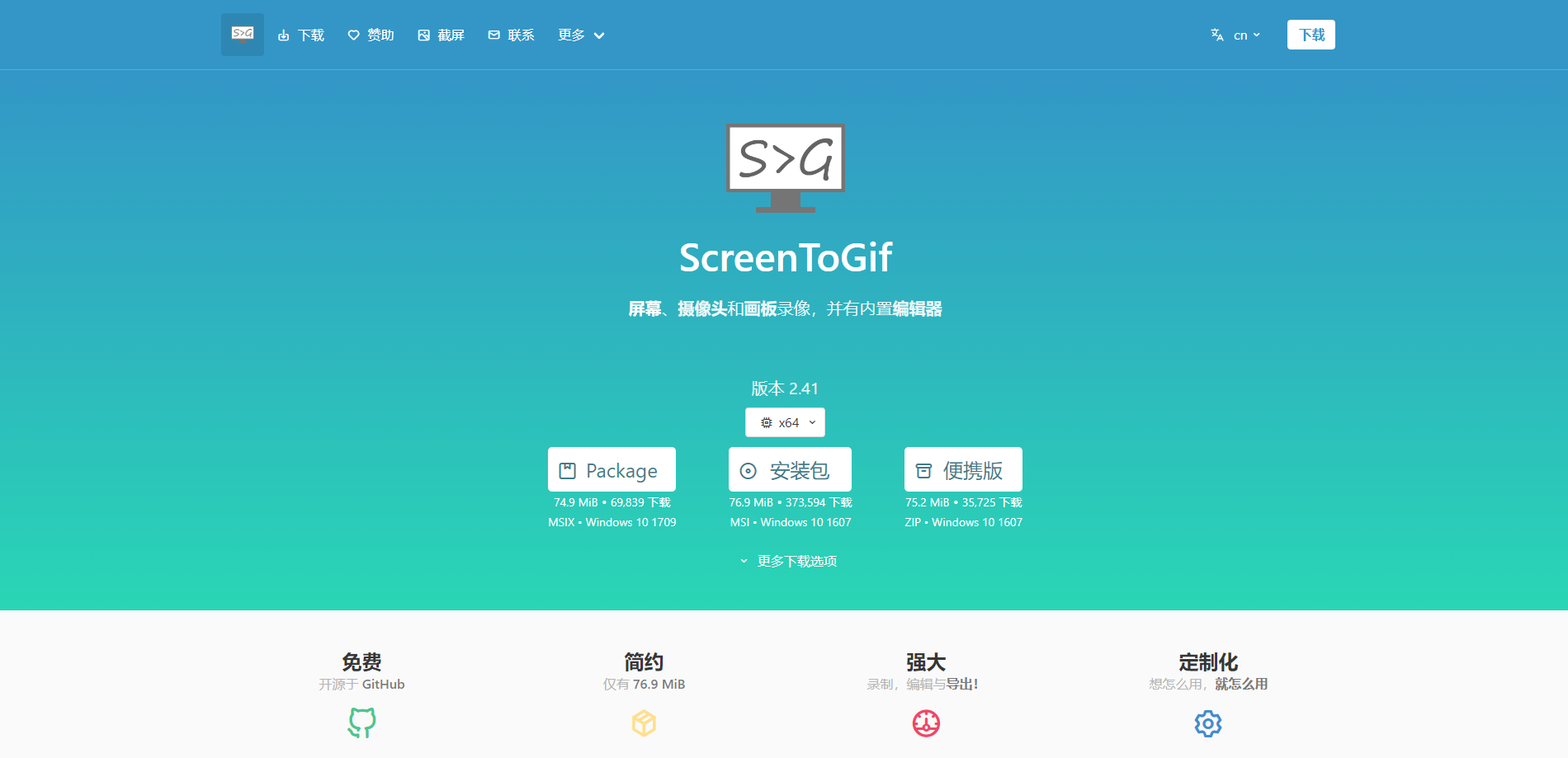Viewport: 1568px width, 758px height.
Task: Click the 免费 heading
Action: (x=361, y=662)
